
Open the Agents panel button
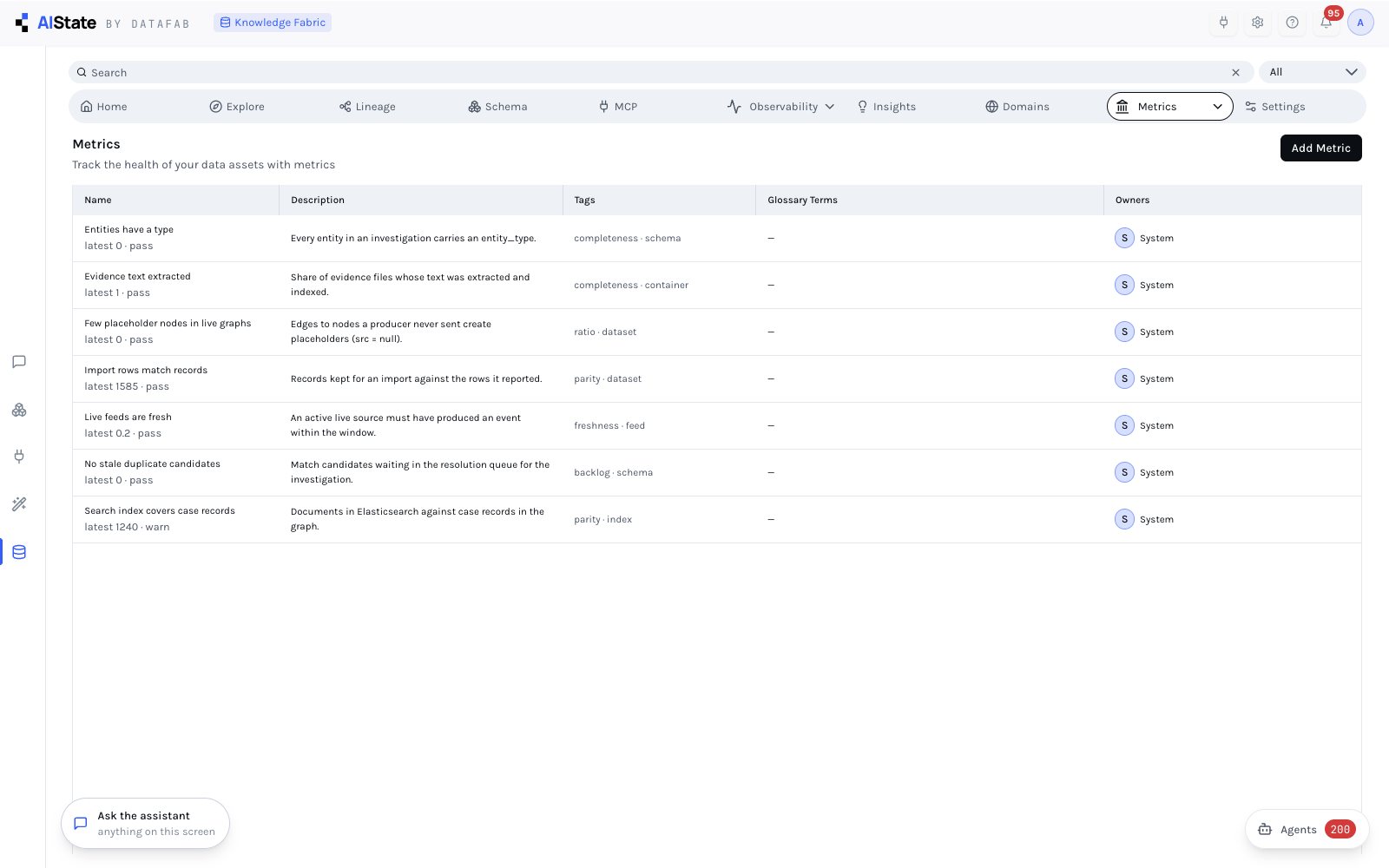pos(1307,830)
